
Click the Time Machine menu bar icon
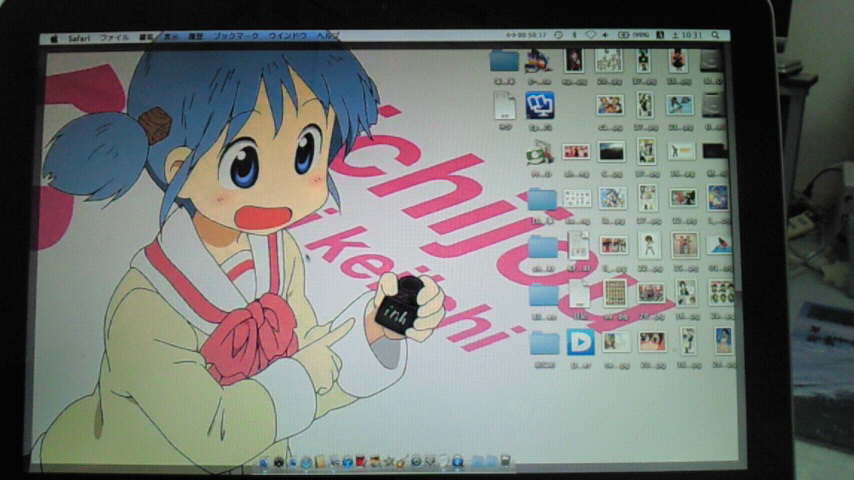[558, 35]
